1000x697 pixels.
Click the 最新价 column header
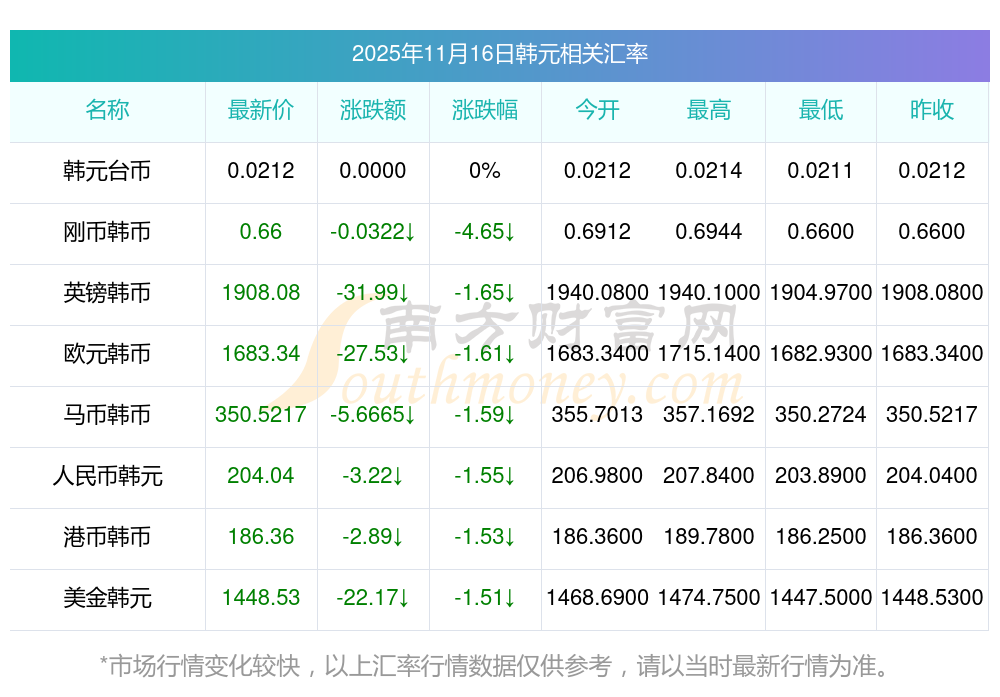(261, 110)
